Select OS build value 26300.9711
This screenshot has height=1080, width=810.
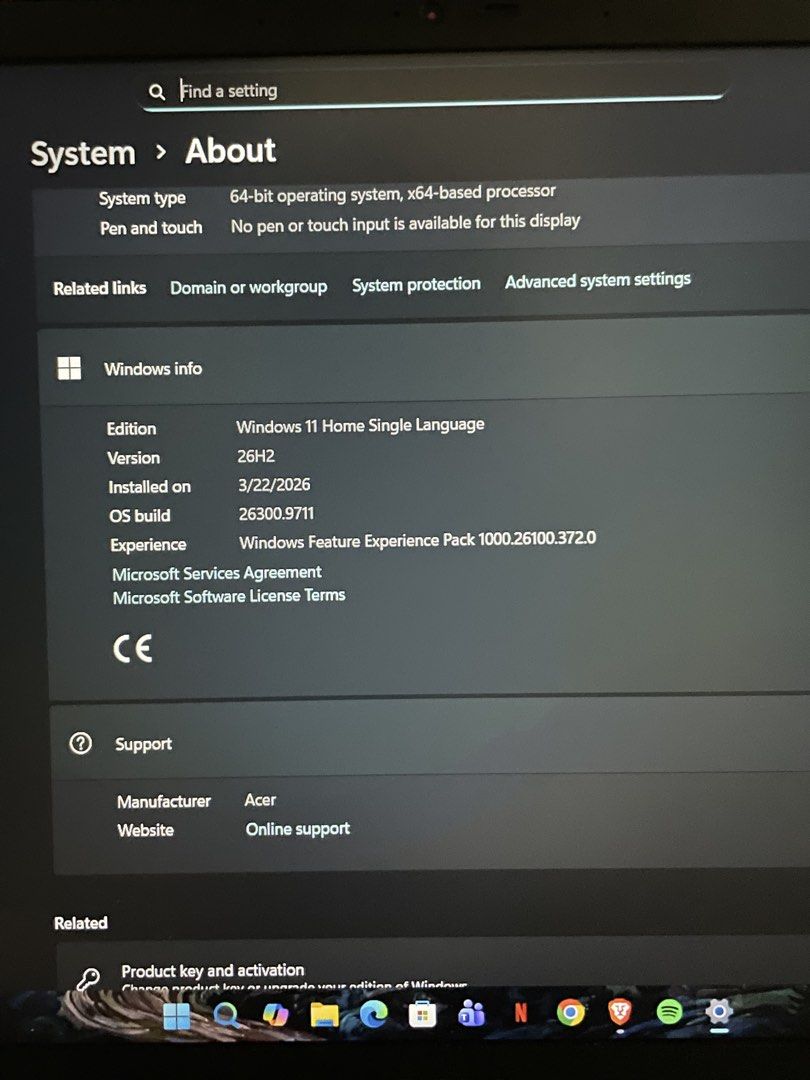click(x=276, y=514)
